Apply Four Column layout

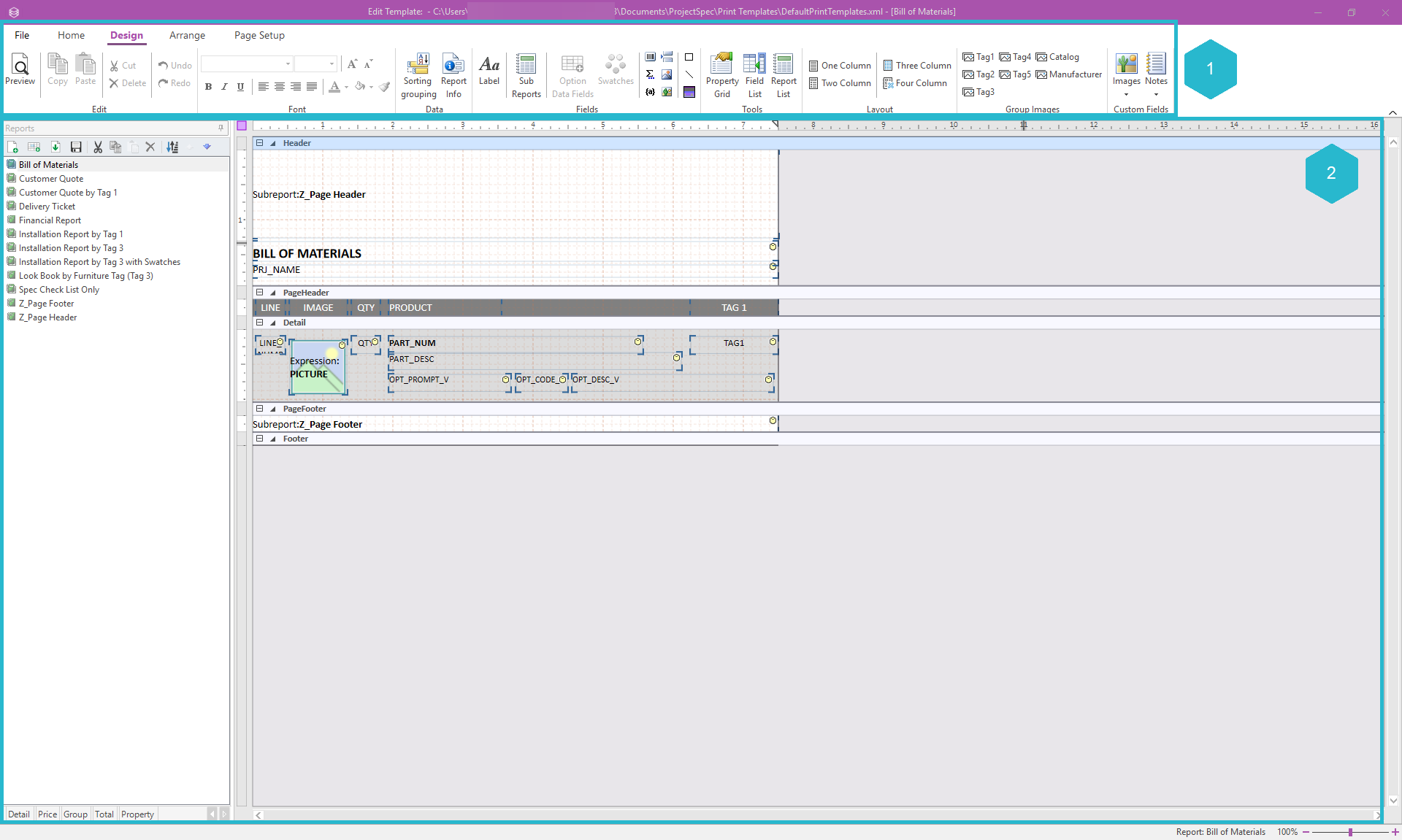[915, 83]
